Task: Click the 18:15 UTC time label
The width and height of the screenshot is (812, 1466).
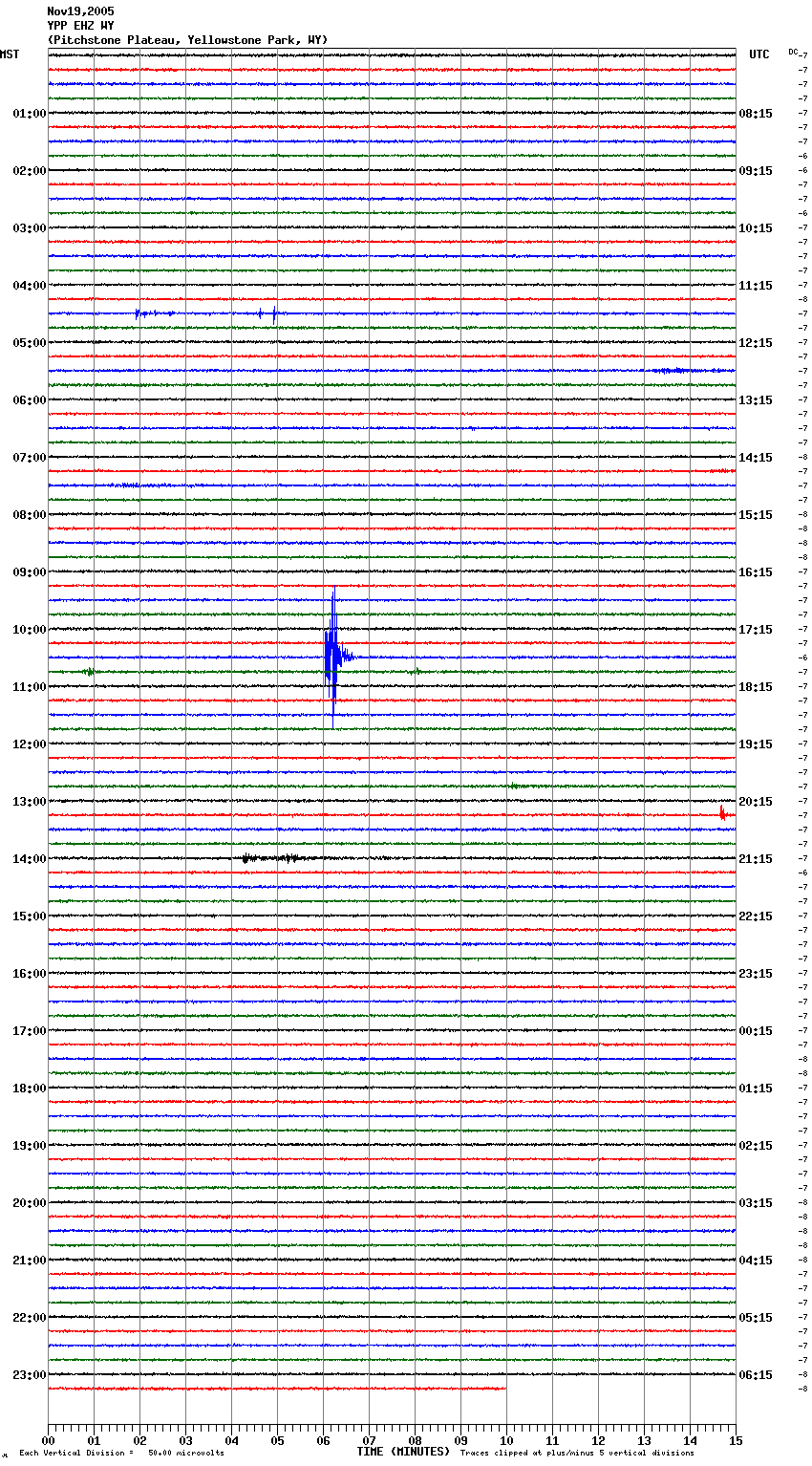Action: [756, 687]
